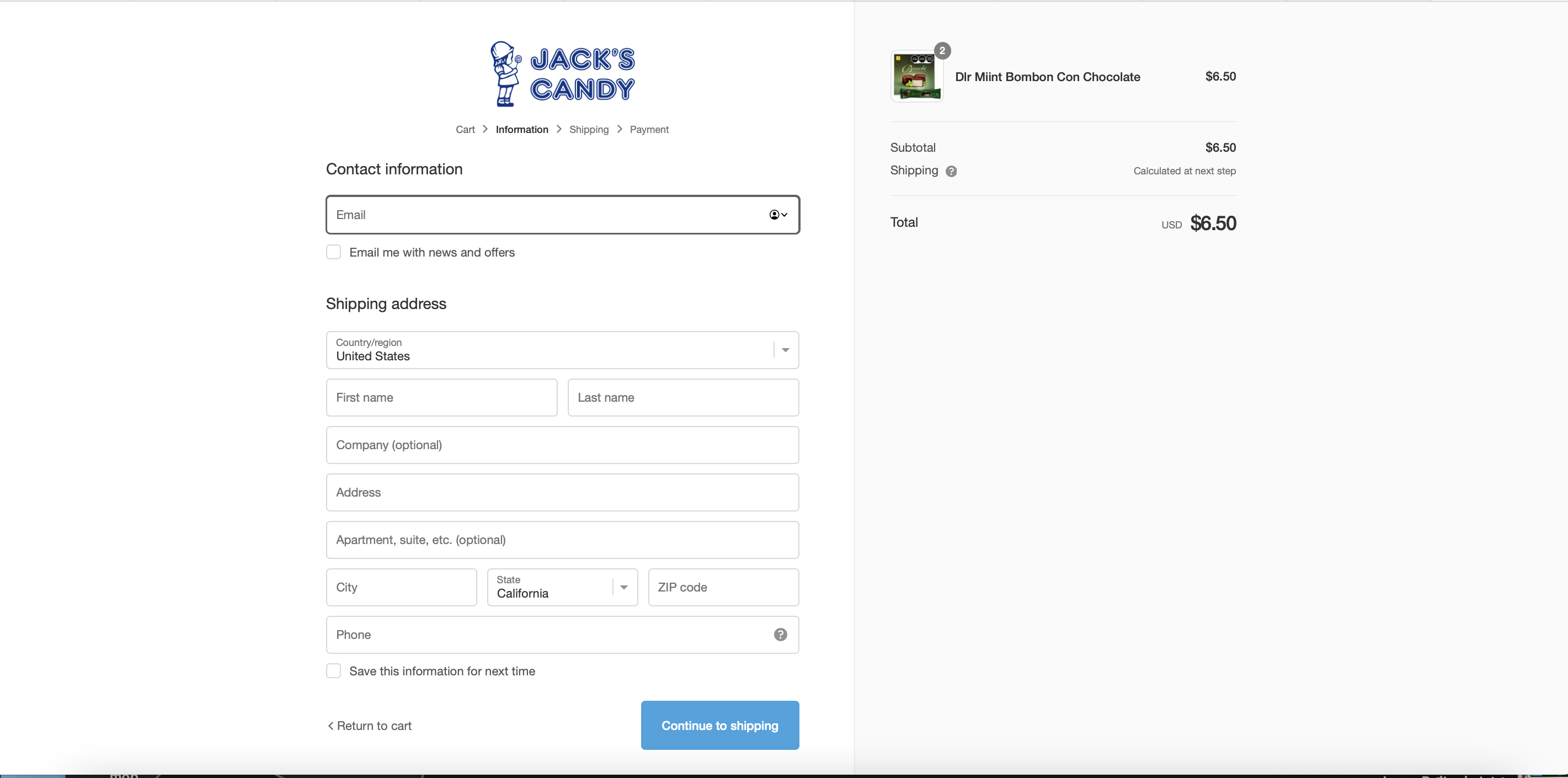
Task: Select the Information breadcrumb step
Action: (x=521, y=130)
